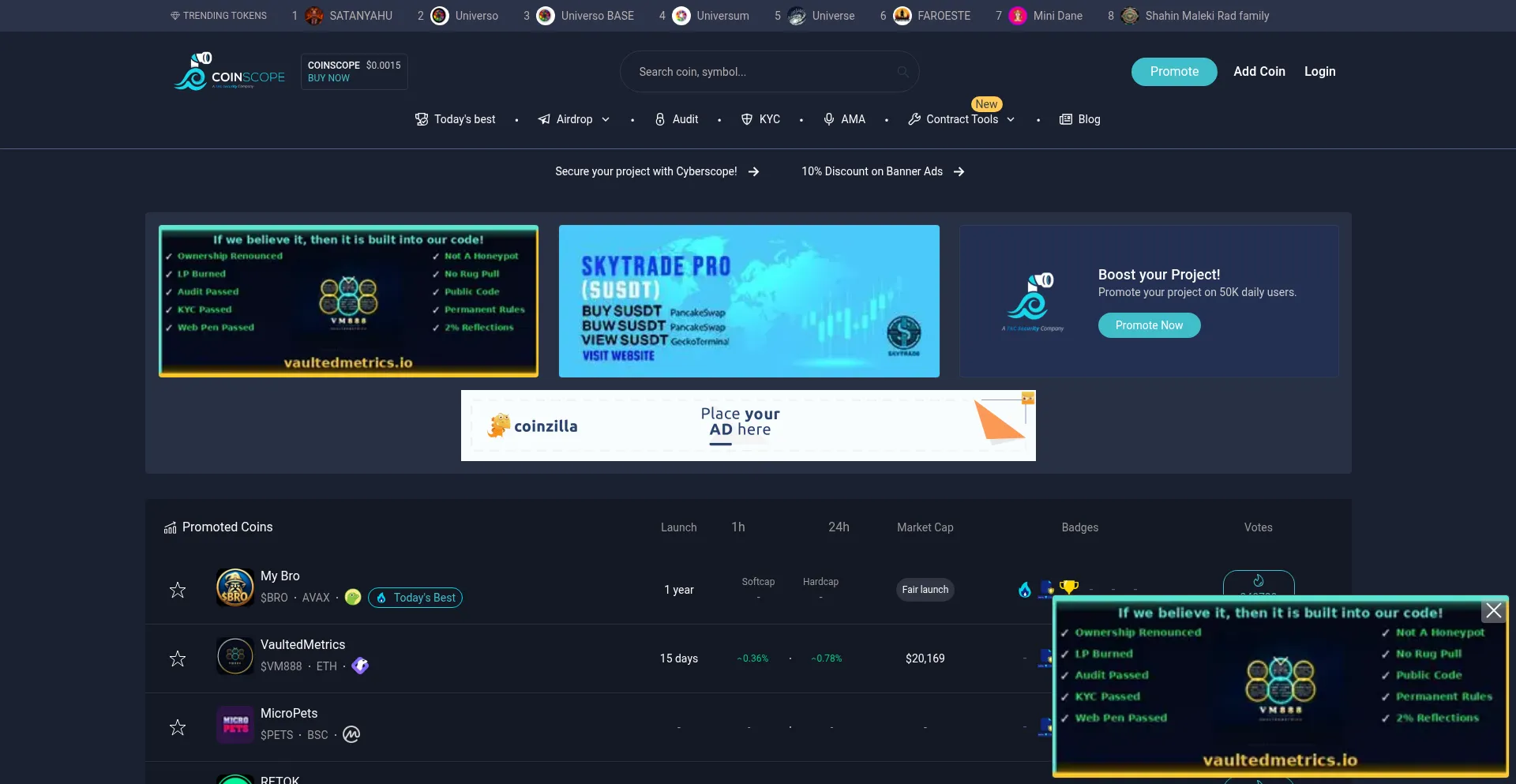
Task: Open the vaultedmetrics.io banner ad
Action: tap(348, 301)
